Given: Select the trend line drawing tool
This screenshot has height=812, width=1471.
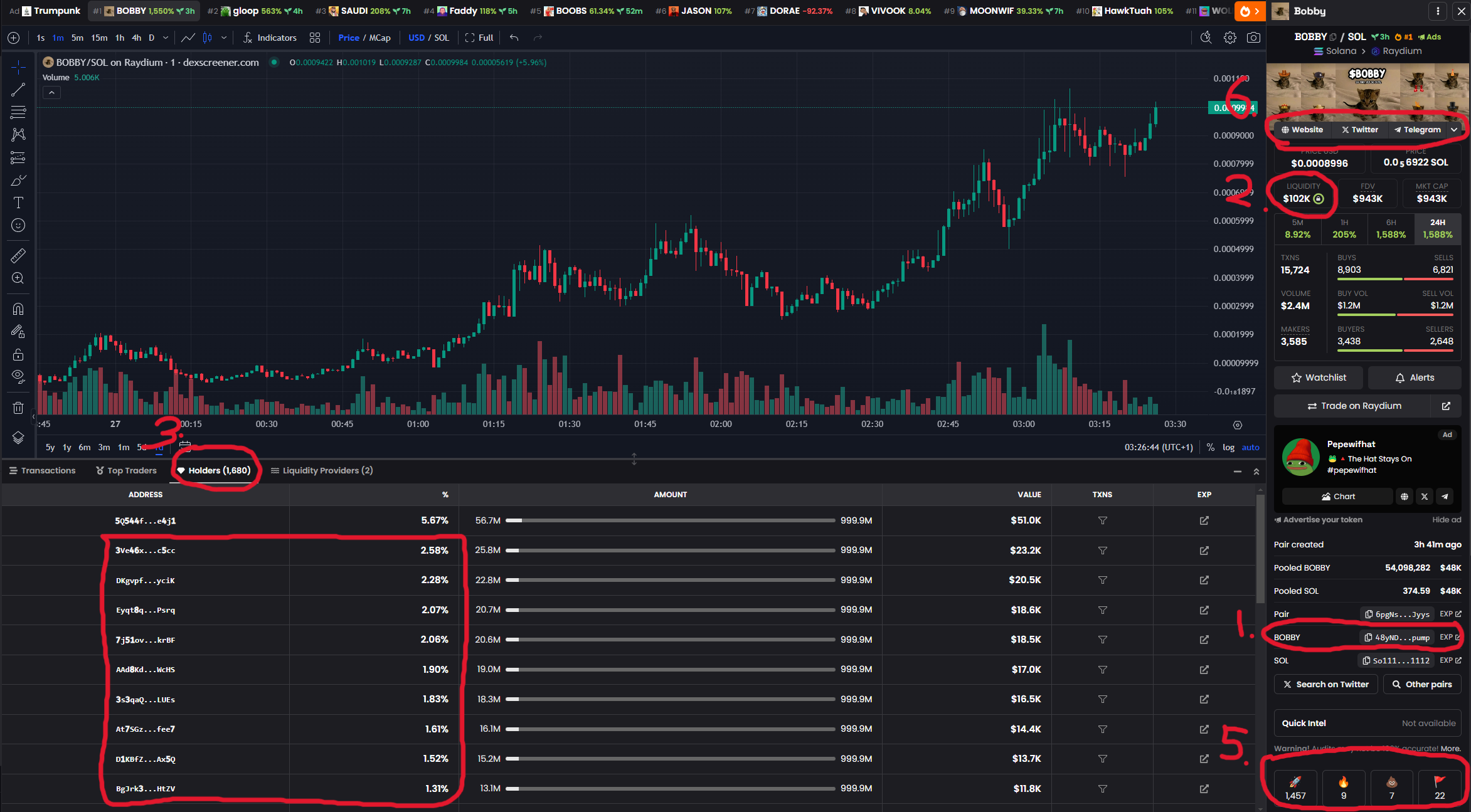Looking at the screenshot, I should [18, 90].
